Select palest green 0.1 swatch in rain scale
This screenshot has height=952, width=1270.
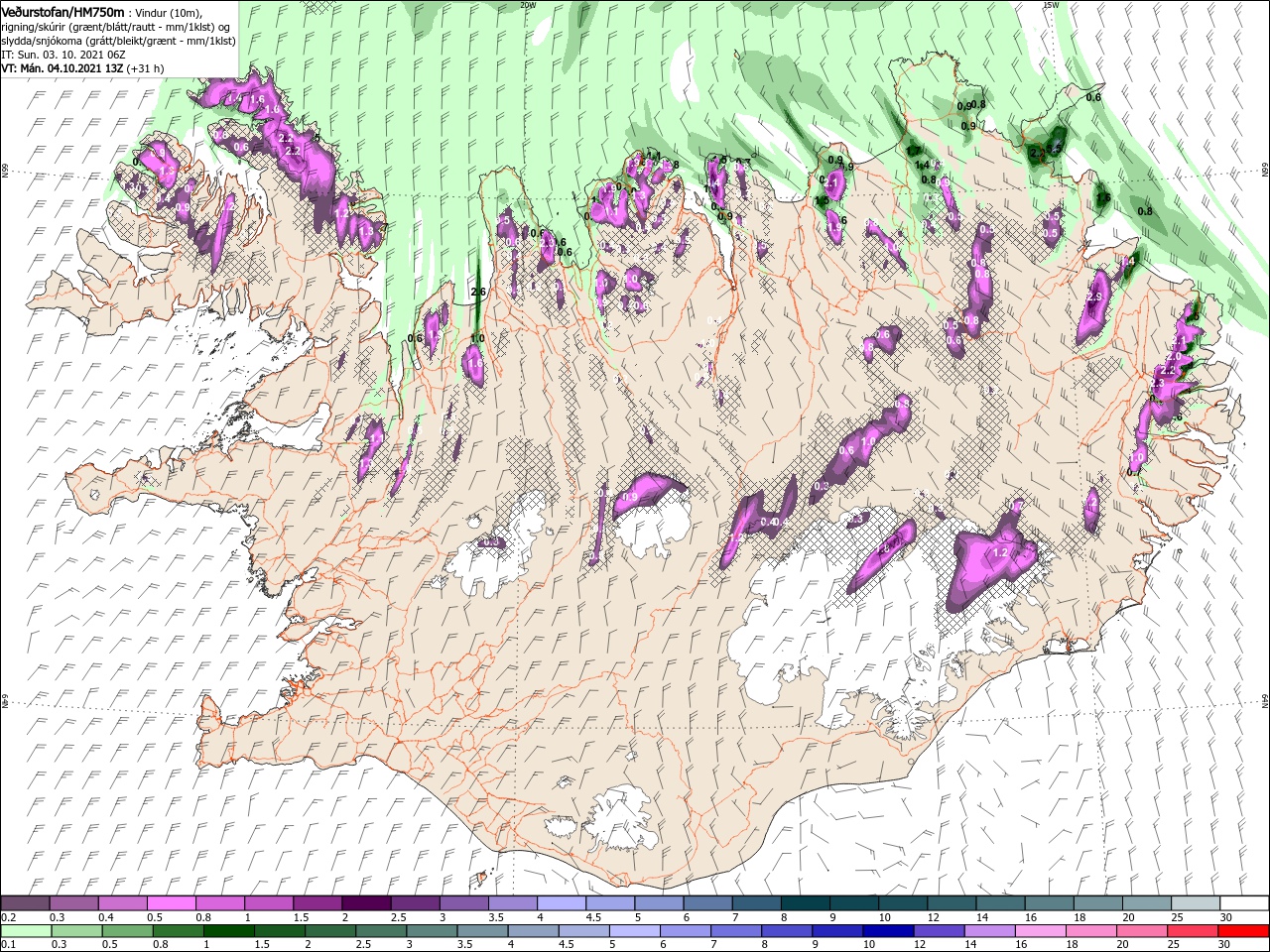pyautogui.click(x=26, y=931)
